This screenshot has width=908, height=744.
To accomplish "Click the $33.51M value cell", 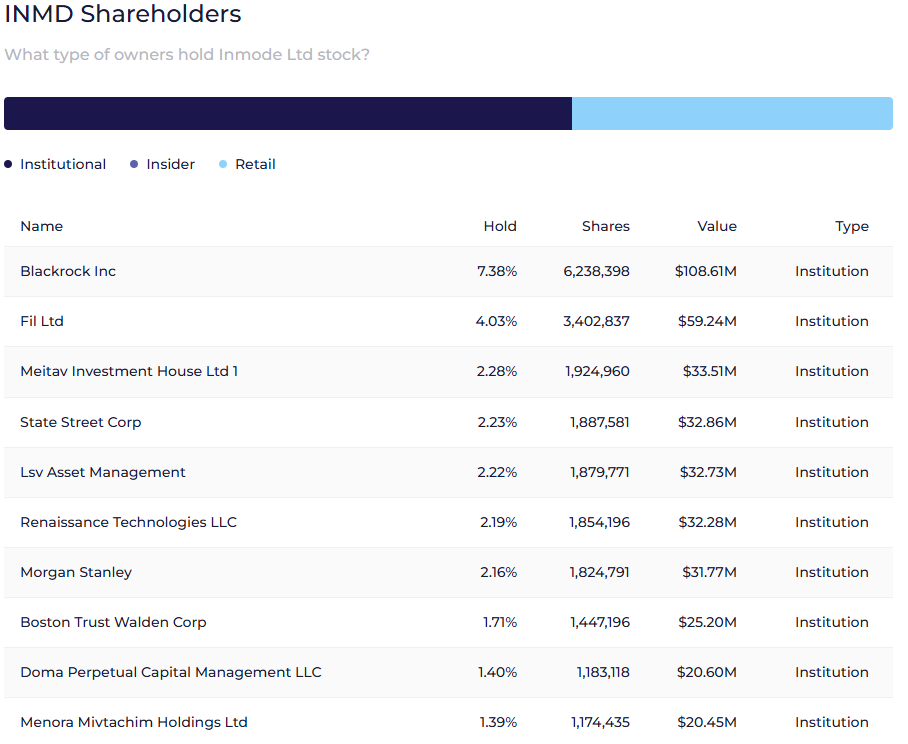I will (710, 371).
